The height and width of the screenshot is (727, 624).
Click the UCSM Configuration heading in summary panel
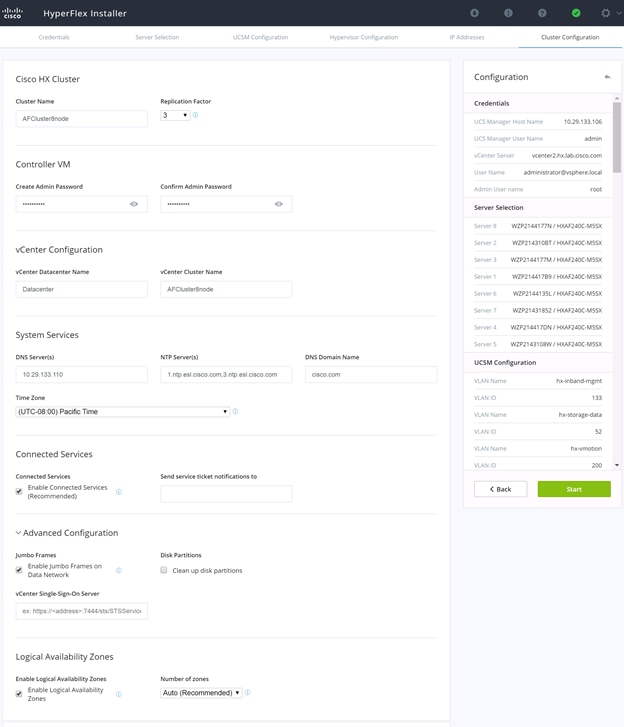pos(505,363)
